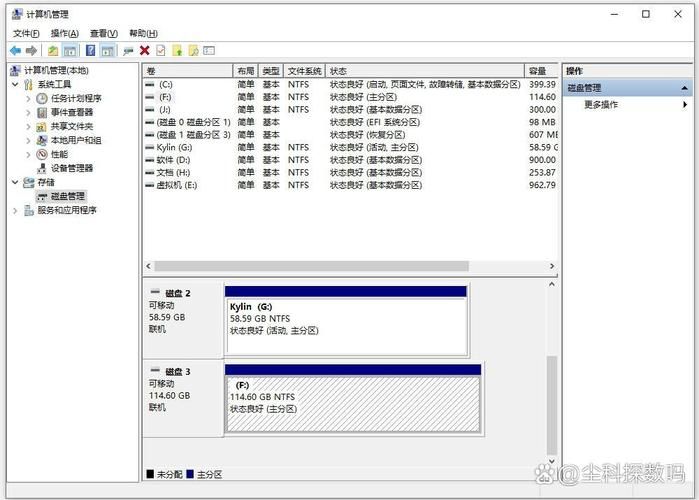Sort by the 布局 column header
The image size is (699, 500).
[x=246, y=71]
